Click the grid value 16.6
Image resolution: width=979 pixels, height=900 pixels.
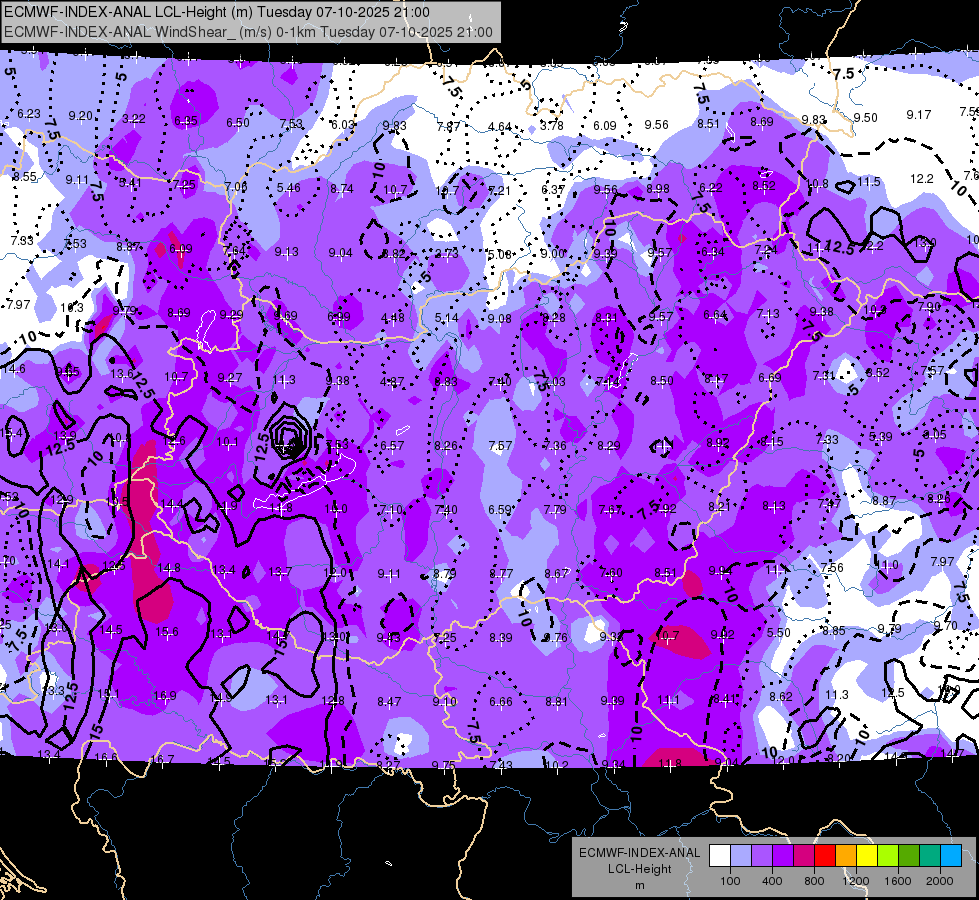[x=106, y=758]
